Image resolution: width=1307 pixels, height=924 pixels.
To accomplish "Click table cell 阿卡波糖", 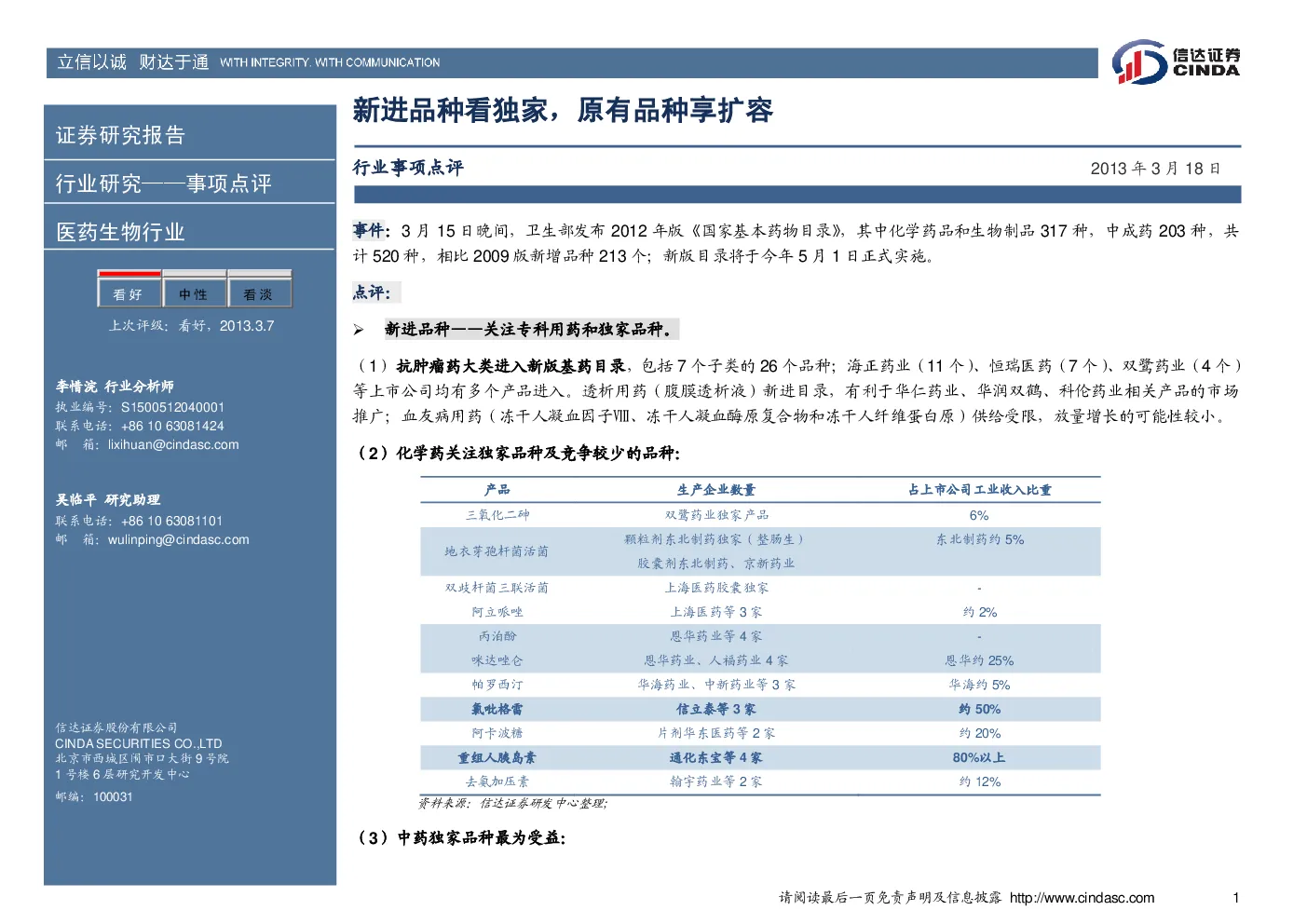I will [x=497, y=733].
